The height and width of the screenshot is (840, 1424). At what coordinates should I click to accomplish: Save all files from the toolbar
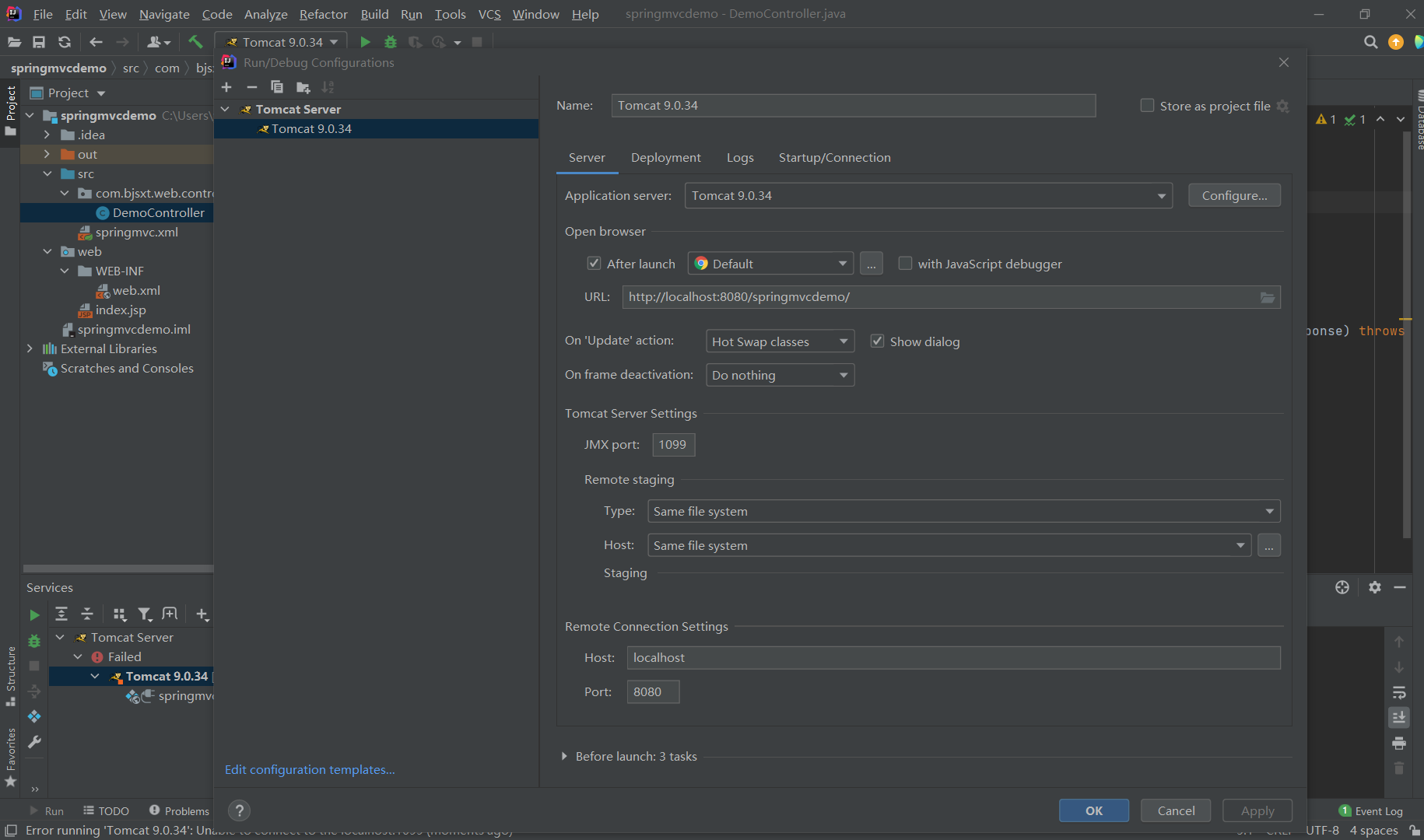[39, 42]
